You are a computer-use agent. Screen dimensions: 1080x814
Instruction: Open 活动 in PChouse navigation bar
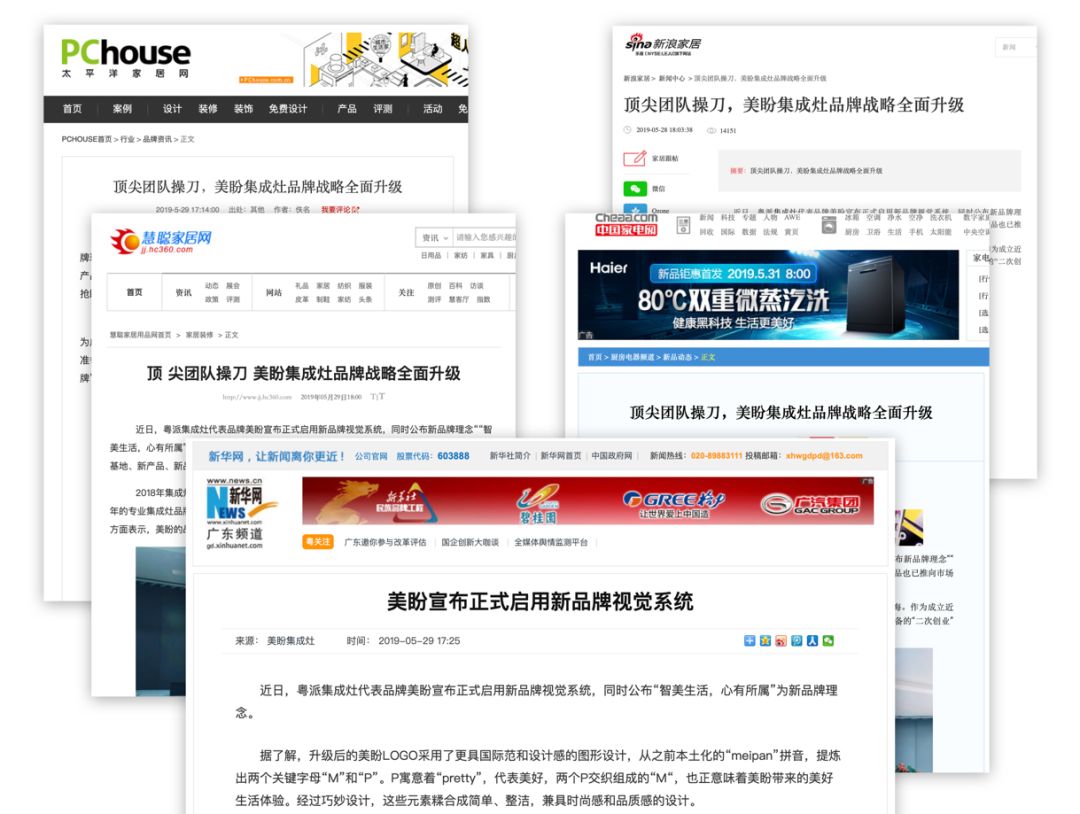[x=433, y=109]
